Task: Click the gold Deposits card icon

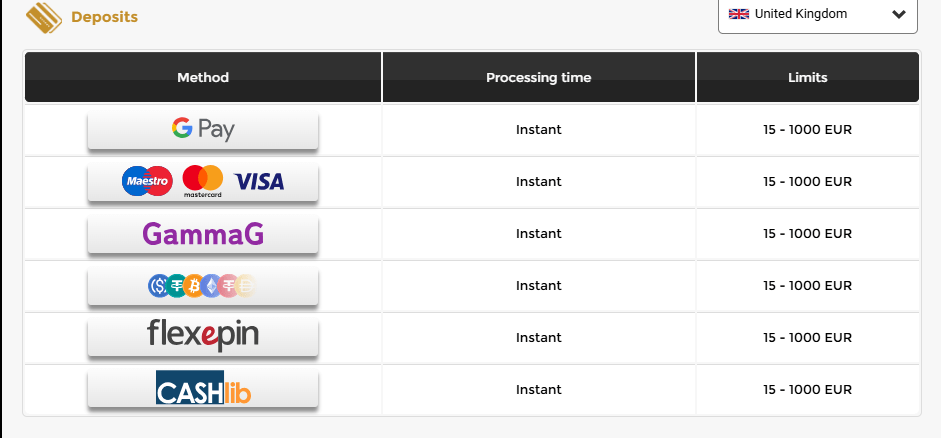Action: tap(44, 17)
